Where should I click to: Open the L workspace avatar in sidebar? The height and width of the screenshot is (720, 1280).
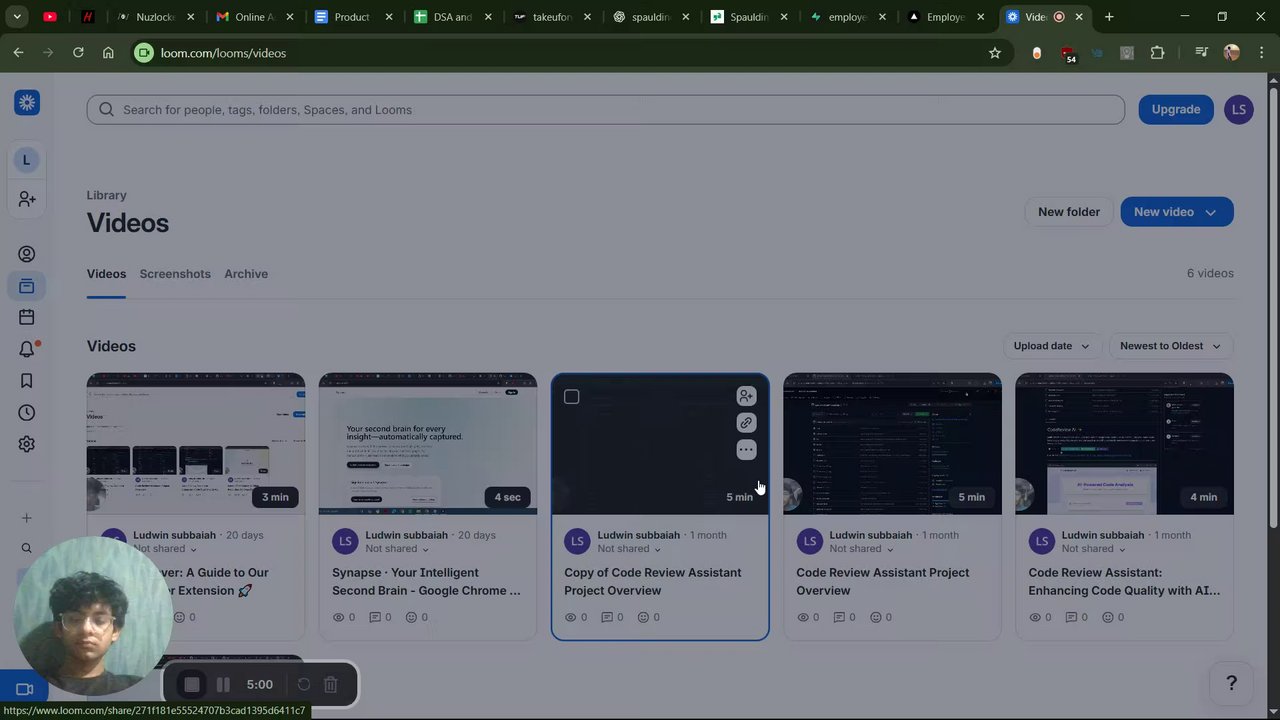(x=27, y=160)
